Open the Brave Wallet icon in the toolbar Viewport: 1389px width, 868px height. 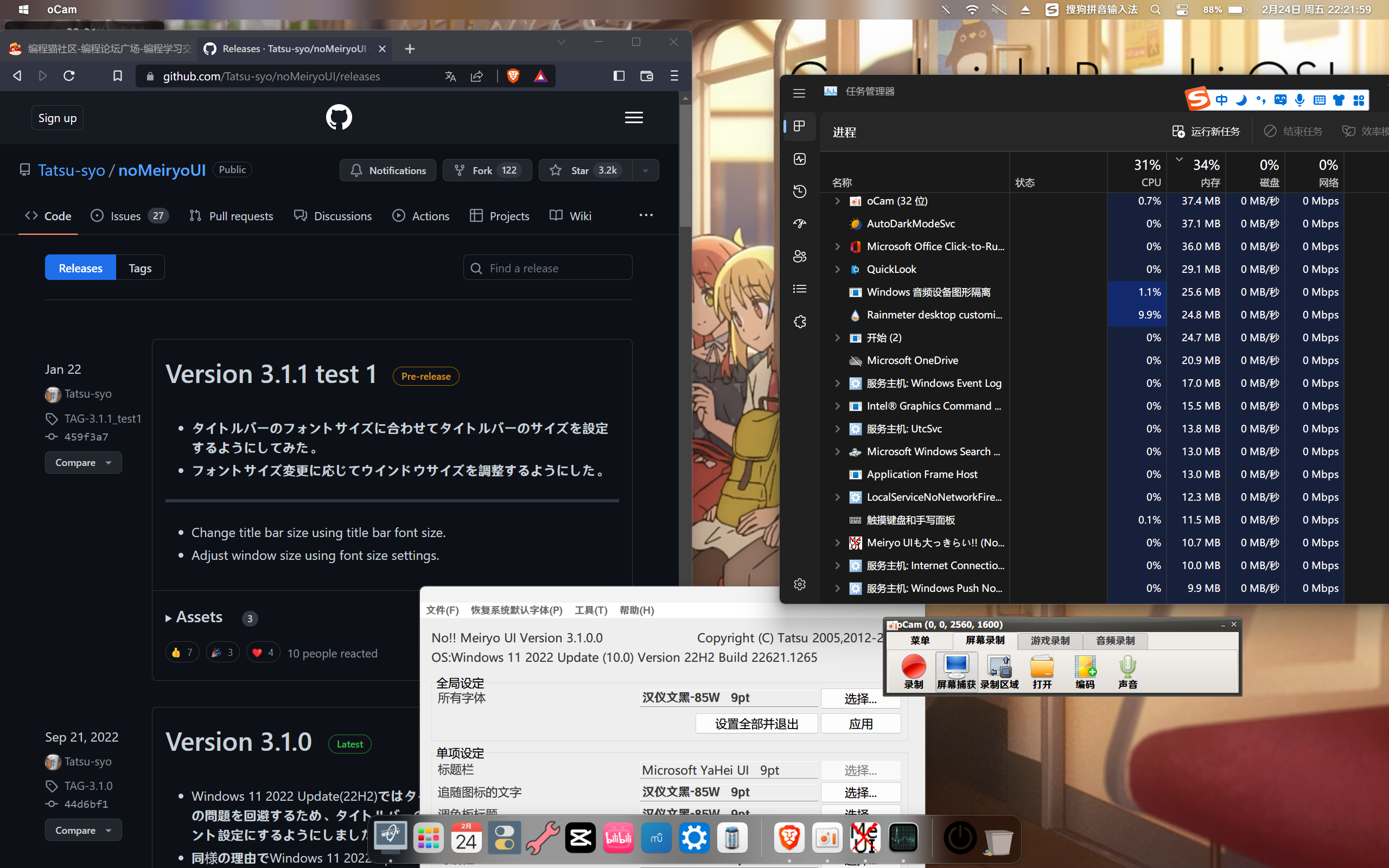(x=646, y=76)
